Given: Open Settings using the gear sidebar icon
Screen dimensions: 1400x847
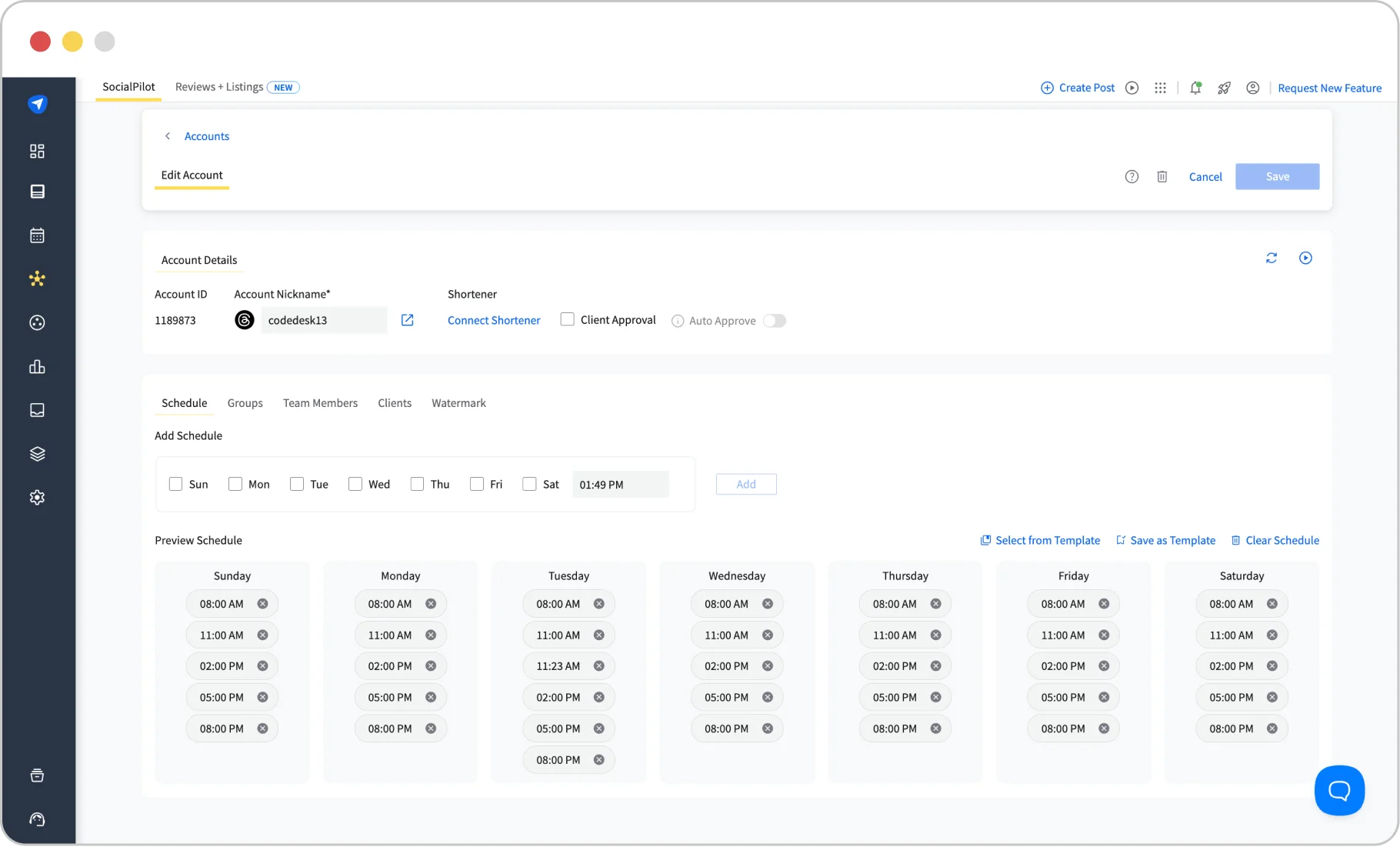Looking at the screenshot, I should pos(37,497).
